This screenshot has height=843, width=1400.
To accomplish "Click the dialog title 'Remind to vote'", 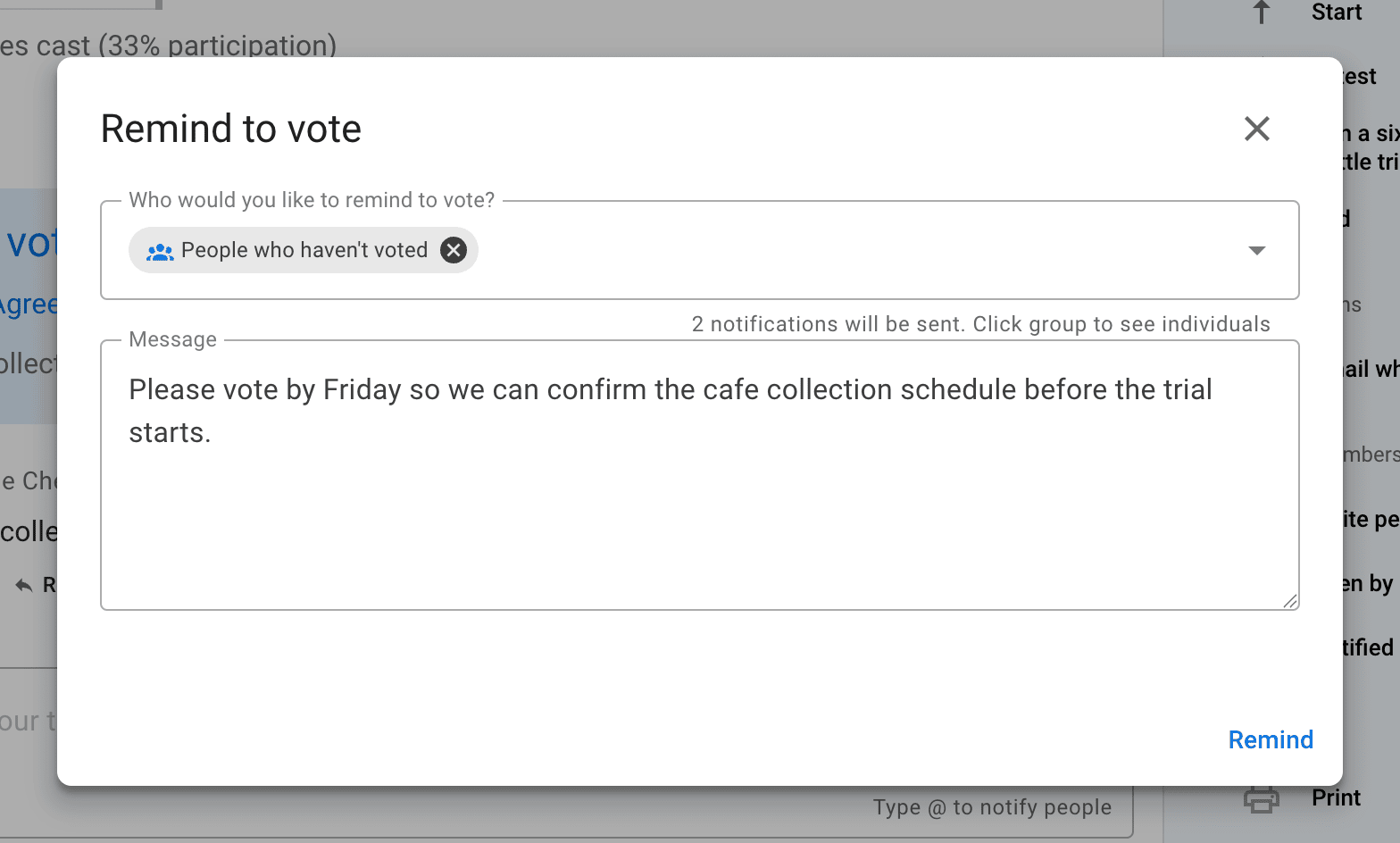I will click(231, 129).
